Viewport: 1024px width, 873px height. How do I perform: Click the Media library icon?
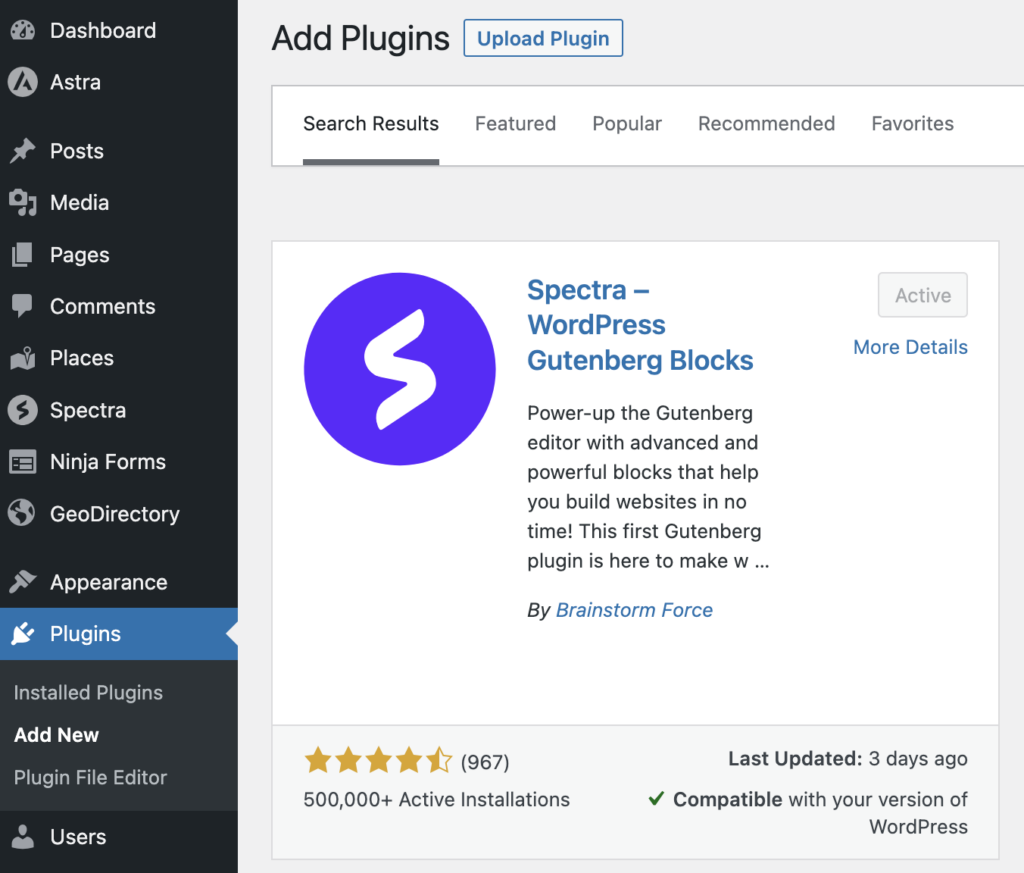22,203
